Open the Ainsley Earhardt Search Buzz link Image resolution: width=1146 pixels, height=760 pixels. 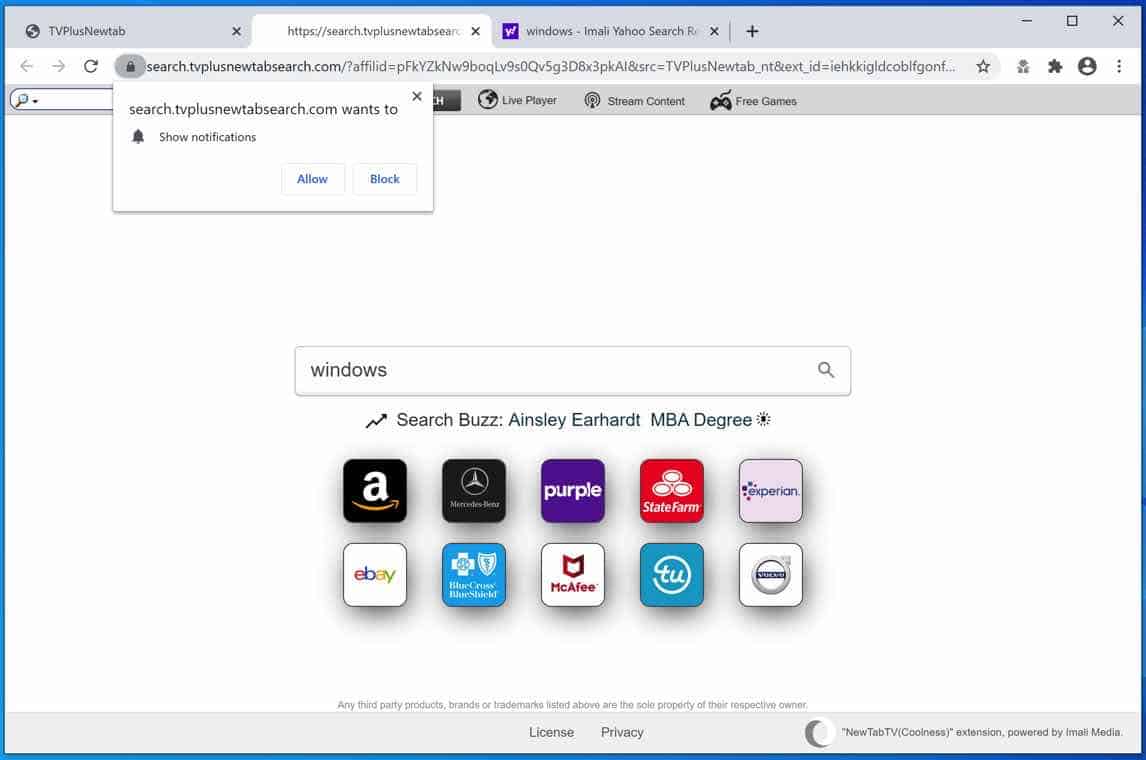[x=574, y=420]
